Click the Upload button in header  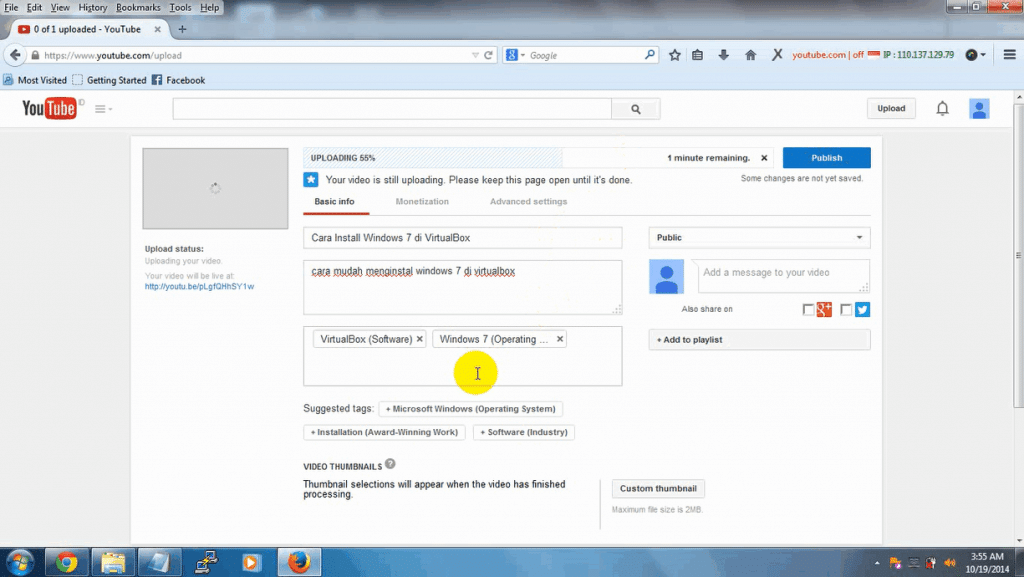pos(891,108)
